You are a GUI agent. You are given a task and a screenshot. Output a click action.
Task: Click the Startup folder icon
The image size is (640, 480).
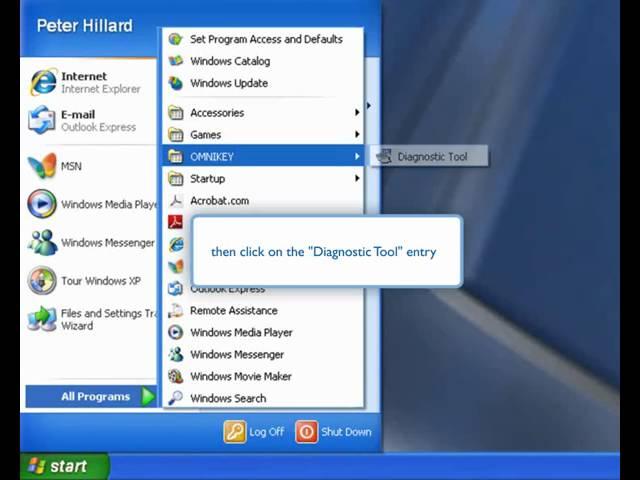click(x=176, y=179)
